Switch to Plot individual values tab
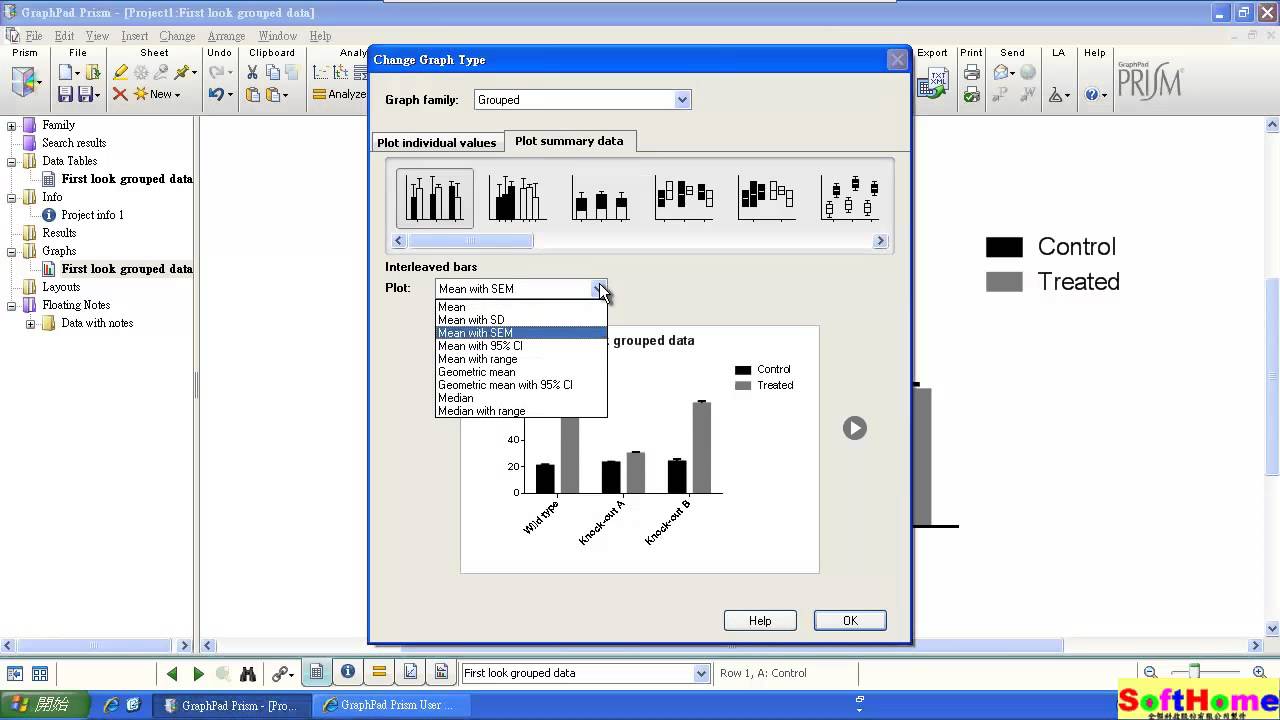Screen dimensions: 1280x720 (x=436, y=143)
